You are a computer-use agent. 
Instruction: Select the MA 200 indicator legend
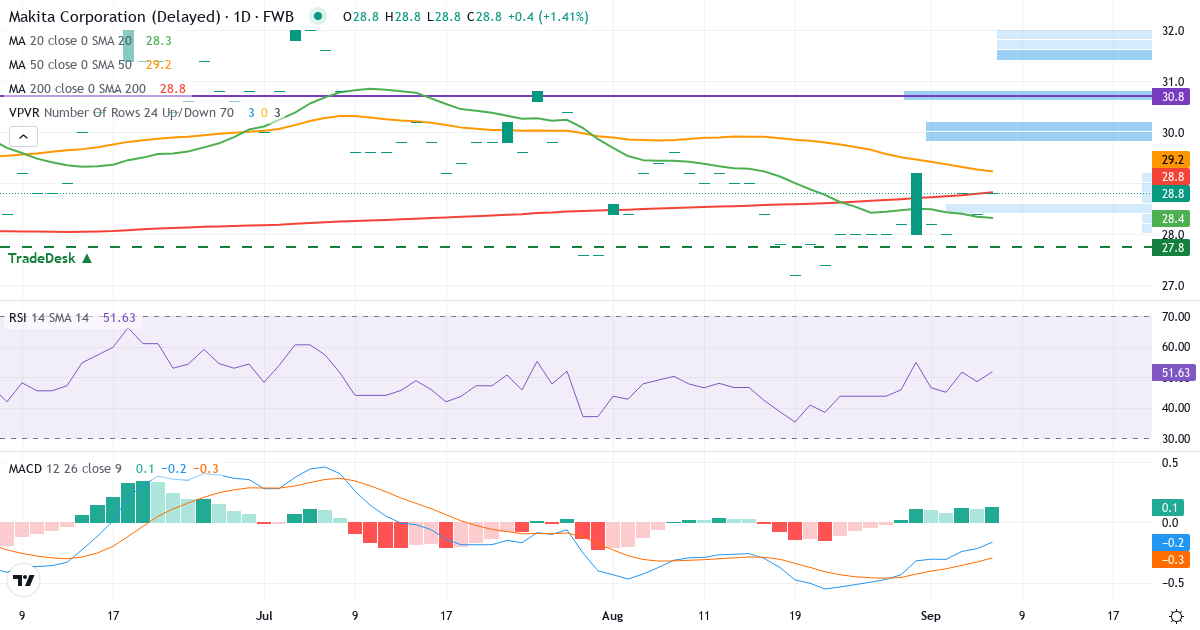(77, 89)
